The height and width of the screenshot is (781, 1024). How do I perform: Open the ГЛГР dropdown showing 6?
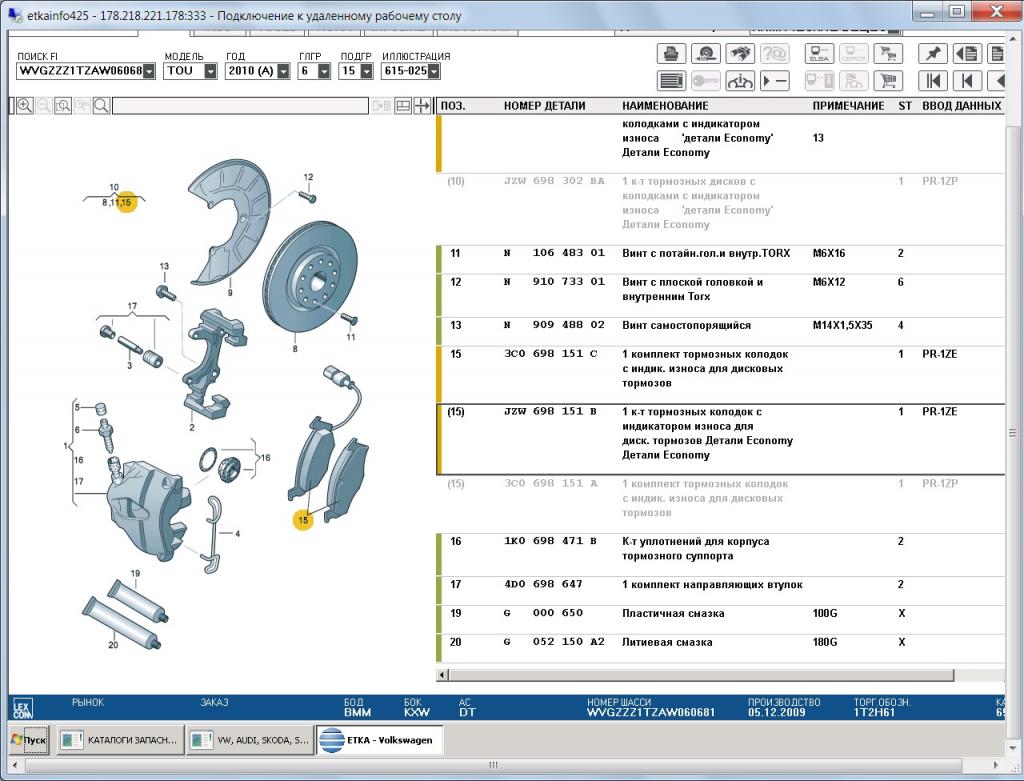324,71
